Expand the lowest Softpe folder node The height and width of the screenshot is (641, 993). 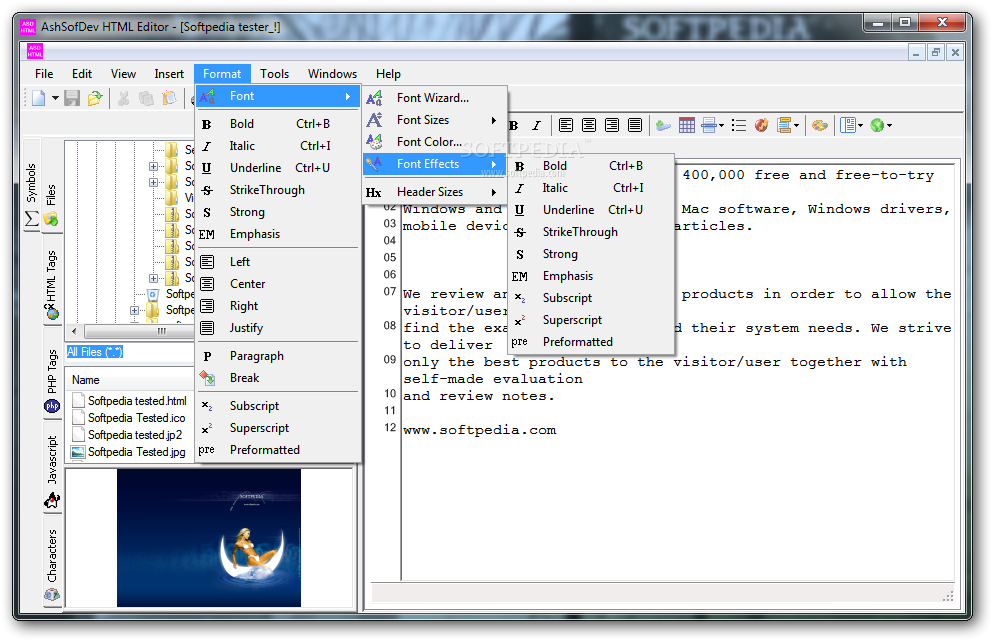click(x=134, y=310)
